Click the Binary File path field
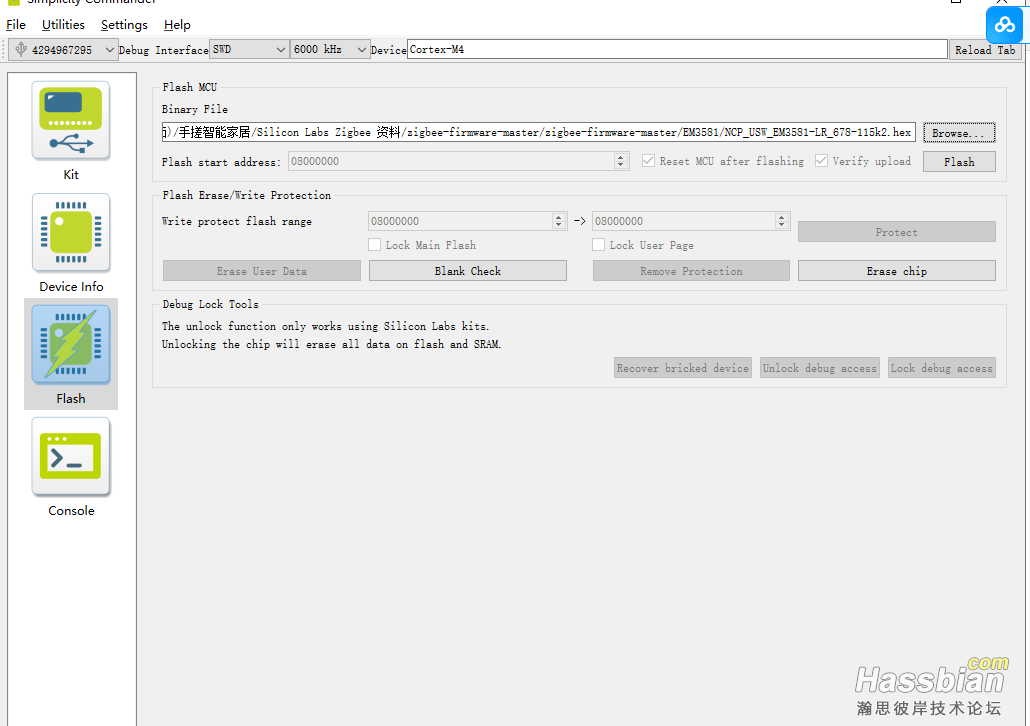The image size is (1030, 726). click(x=539, y=132)
